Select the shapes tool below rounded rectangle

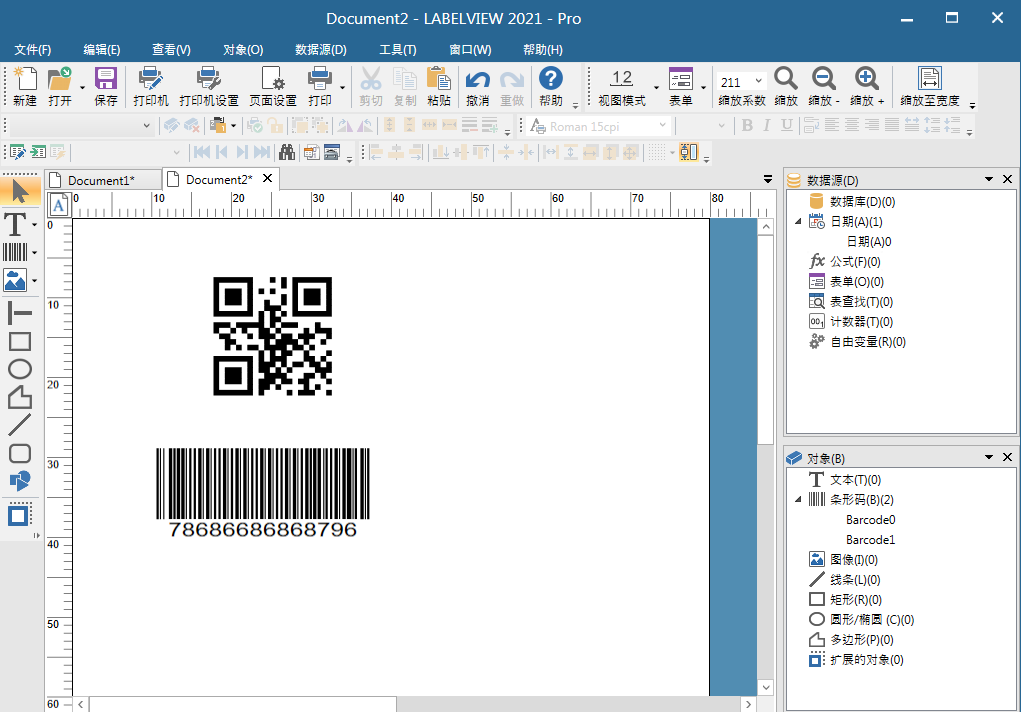[20, 481]
